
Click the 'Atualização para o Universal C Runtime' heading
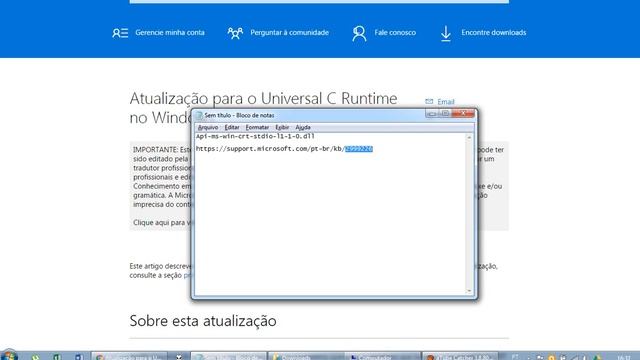[263, 98]
